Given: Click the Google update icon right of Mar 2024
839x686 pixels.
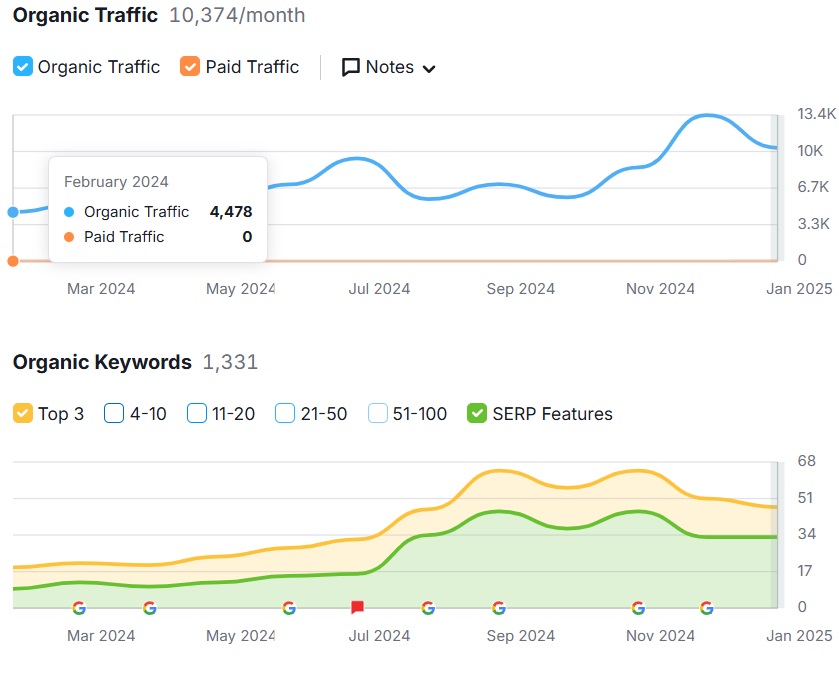Looking at the screenshot, I should pos(149,607).
